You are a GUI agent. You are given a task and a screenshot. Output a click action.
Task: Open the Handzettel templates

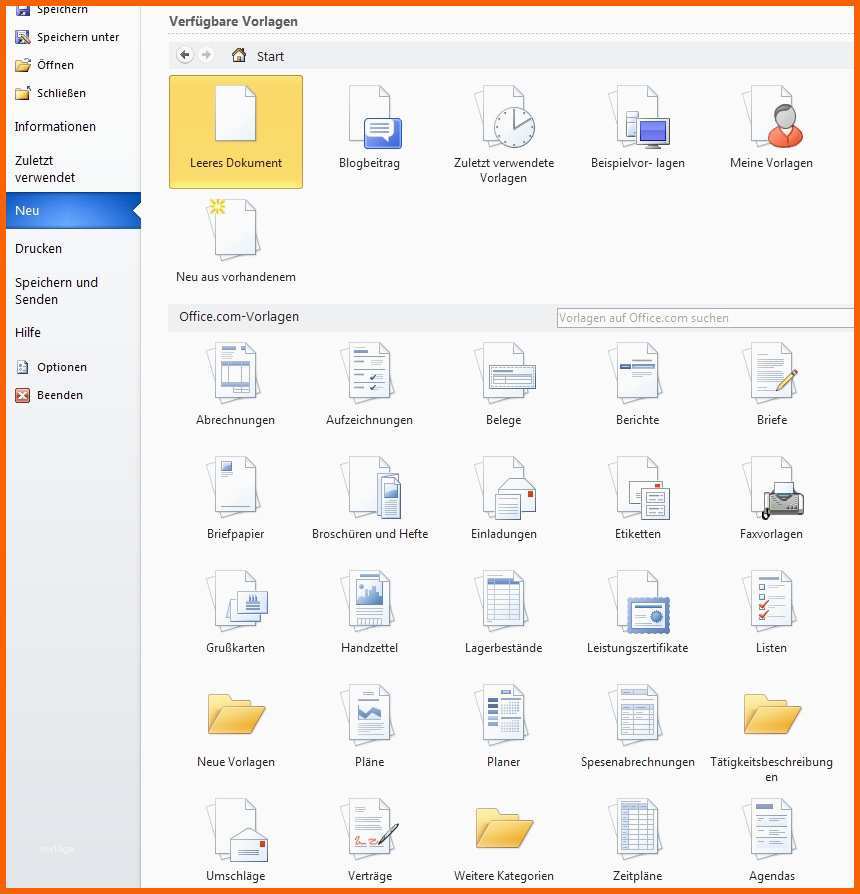point(370,612)
